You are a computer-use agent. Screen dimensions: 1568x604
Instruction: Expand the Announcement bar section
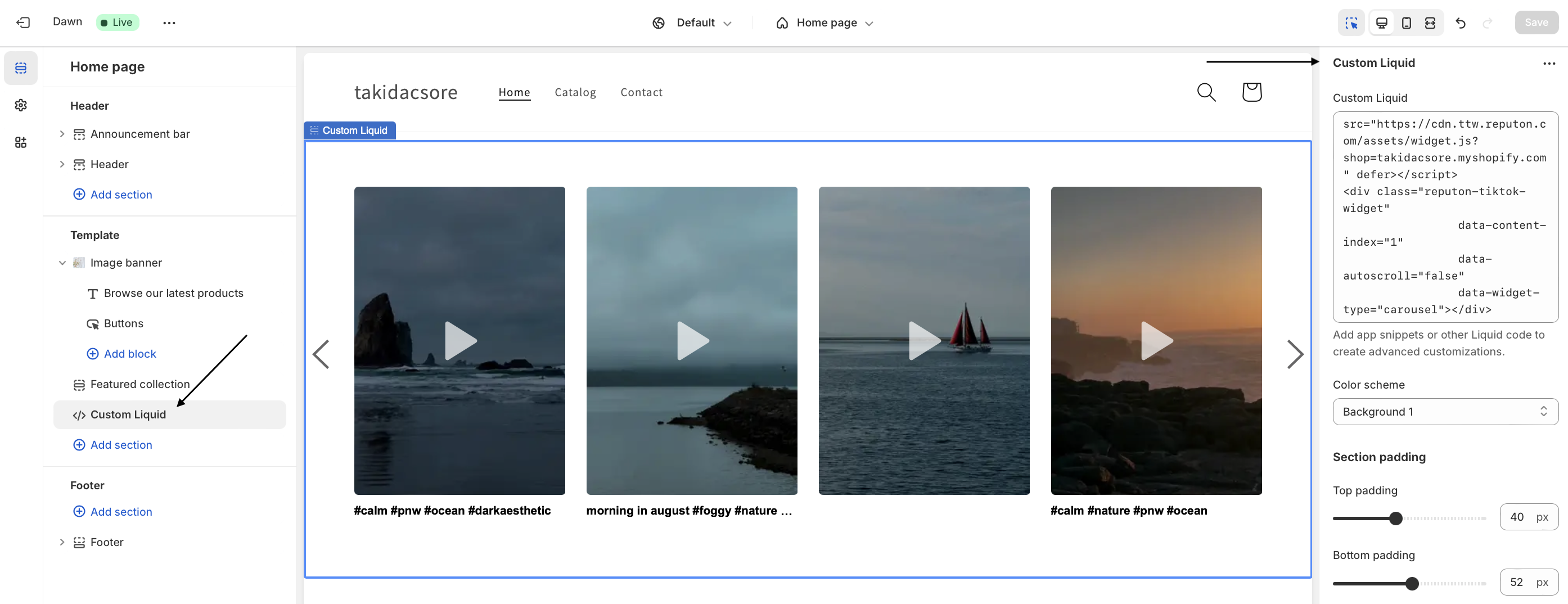point(62,134)
